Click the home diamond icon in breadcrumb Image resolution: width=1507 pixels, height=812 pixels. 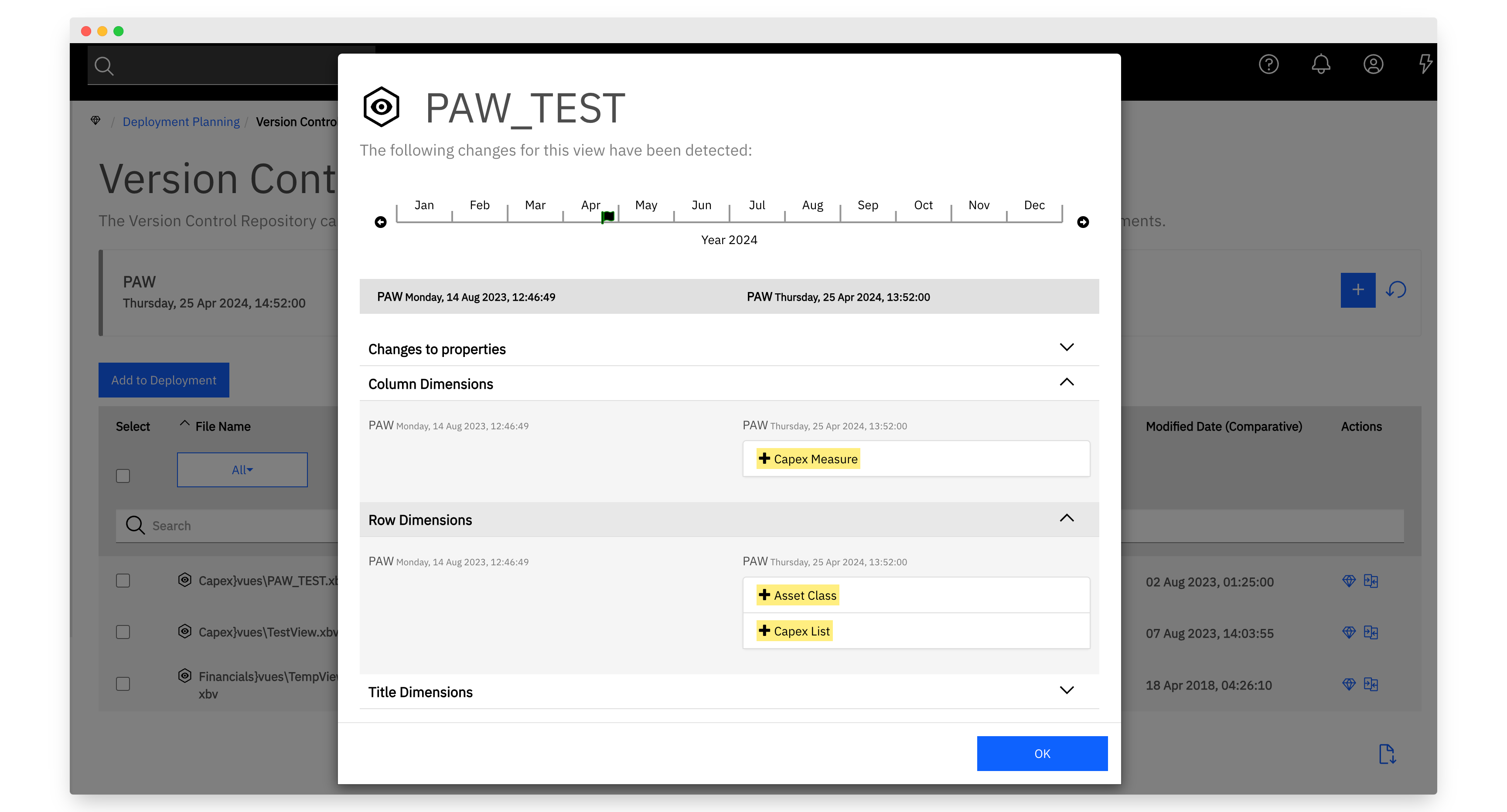pos(95,121)
